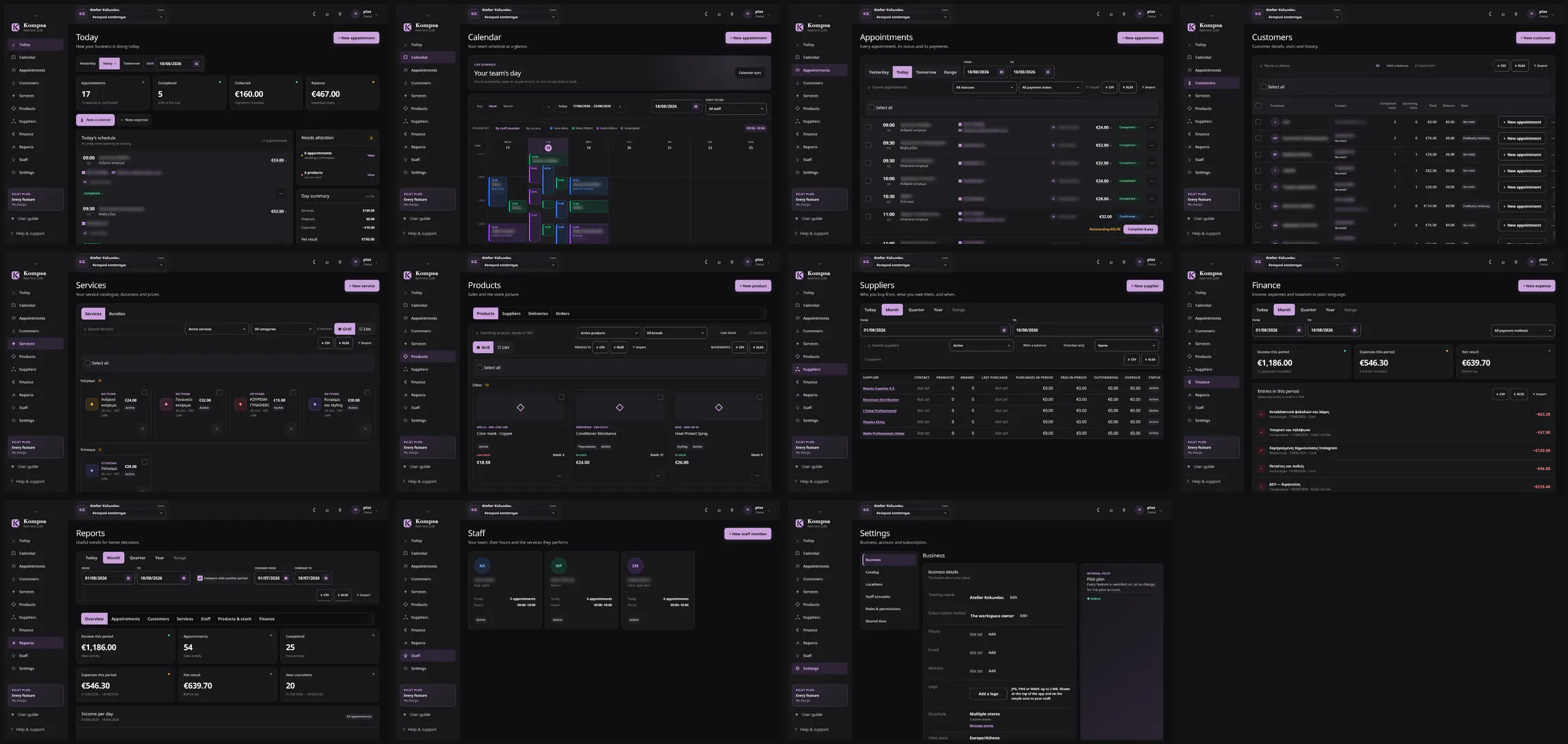This screenshot has height=744, width=1568.
Task: Tick the 10:30 appointment row checkbox
Action: click(868, 199)
